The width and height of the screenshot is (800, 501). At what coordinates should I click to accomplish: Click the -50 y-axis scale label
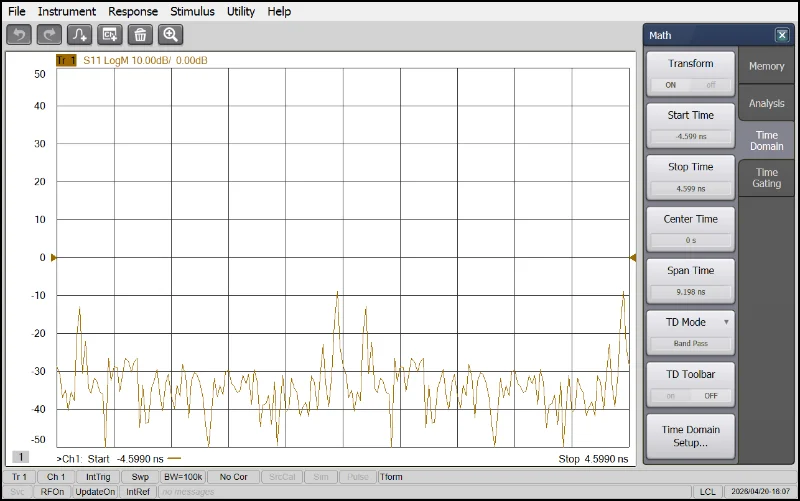coord(38,439)
